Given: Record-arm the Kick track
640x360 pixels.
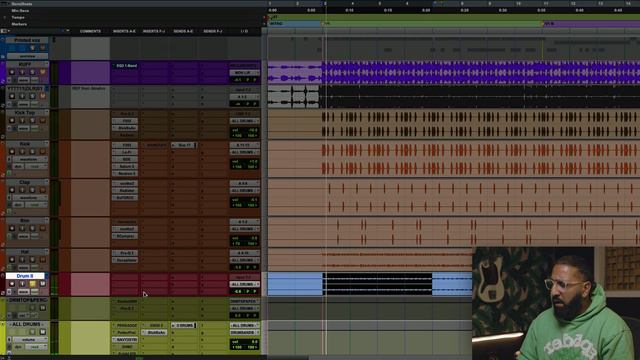Looking at the screenshot, I should point(12,151).
